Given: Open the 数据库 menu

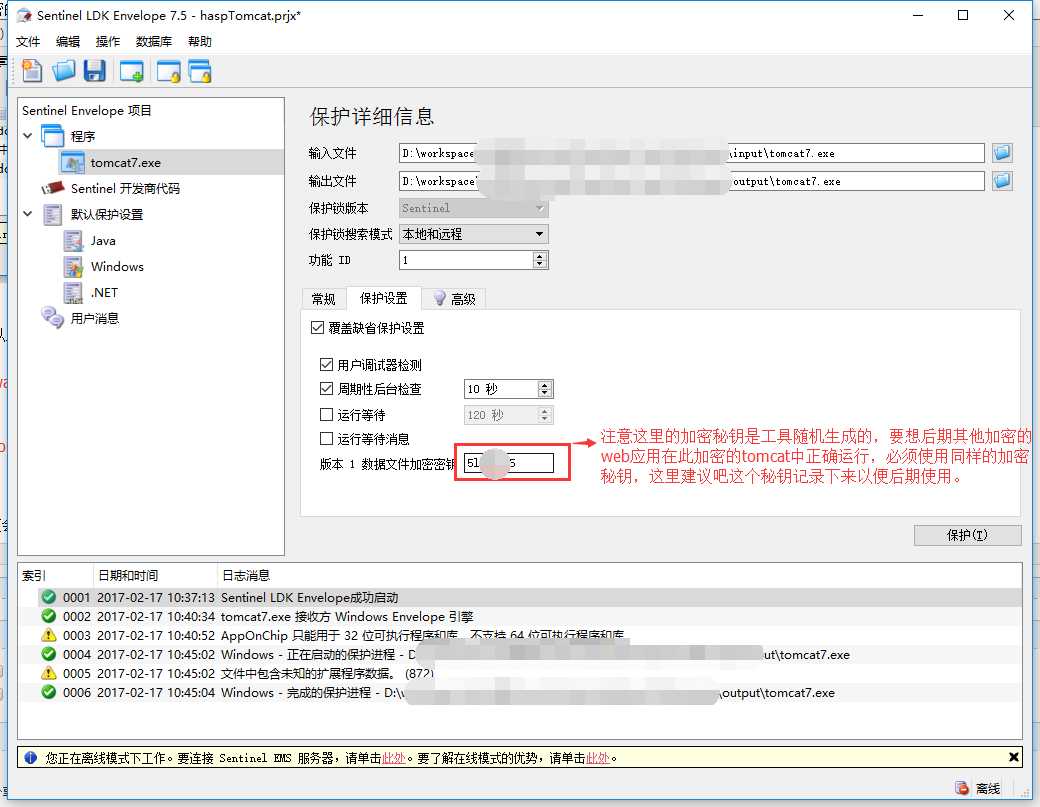Looking at the screenshot, I should click(x=153, y=42).
